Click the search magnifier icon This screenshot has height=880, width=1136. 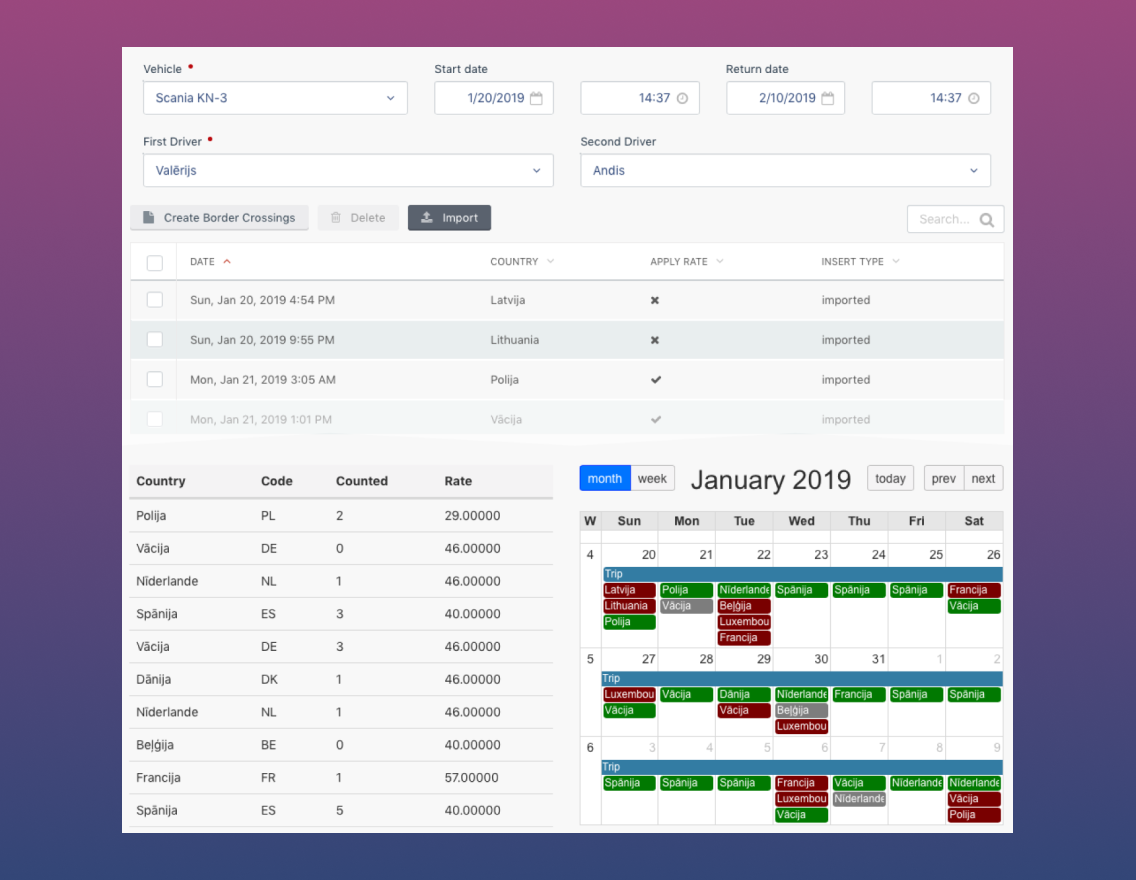pos(987,220)
